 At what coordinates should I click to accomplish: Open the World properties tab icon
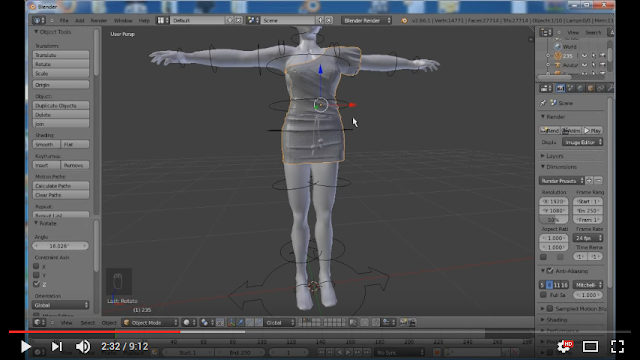580,88
